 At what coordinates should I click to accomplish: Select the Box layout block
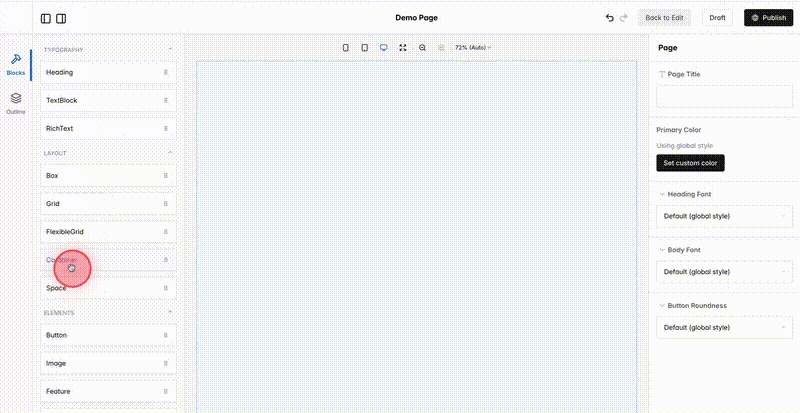[109, 176]
